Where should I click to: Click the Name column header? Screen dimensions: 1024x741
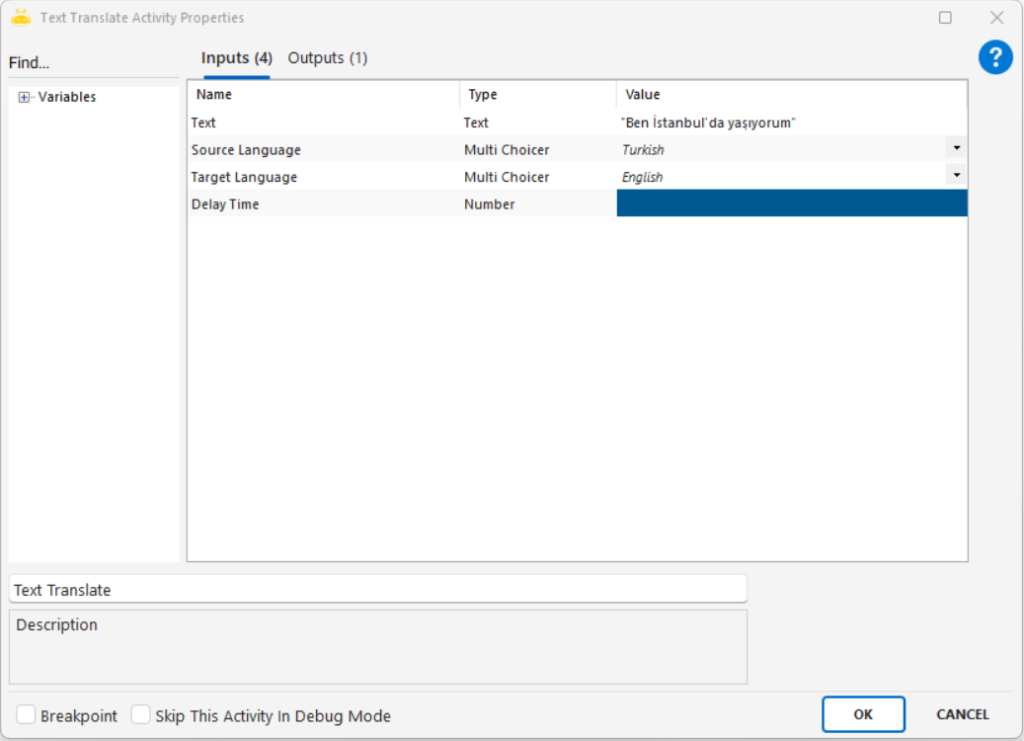(x=322, y=95)
